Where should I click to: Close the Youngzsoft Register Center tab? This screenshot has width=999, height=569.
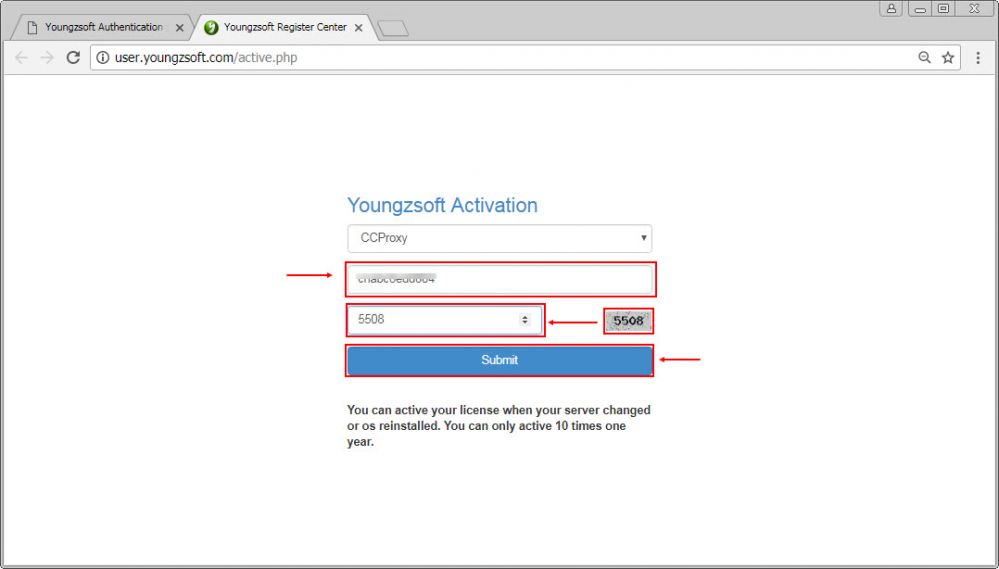(359, 28)
